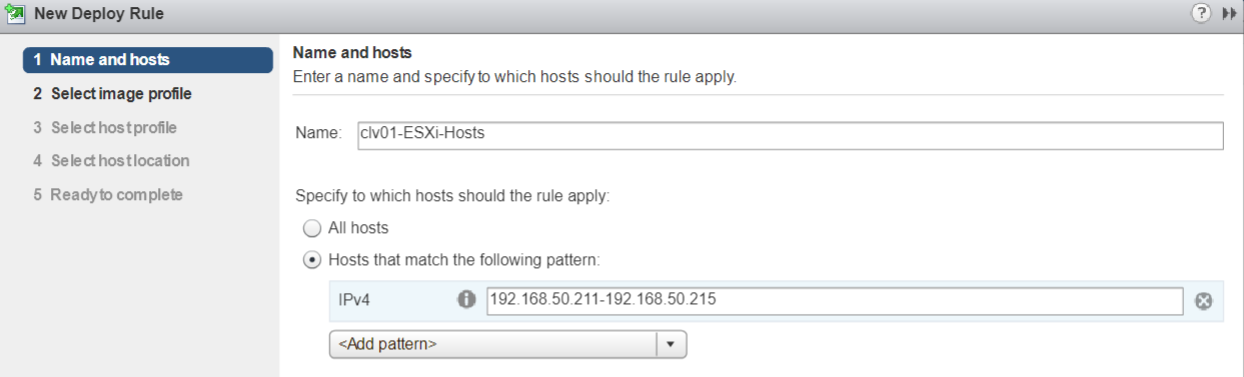Go to step 2 Select image profile
1244x377 pixels.
tap(111, 94)
